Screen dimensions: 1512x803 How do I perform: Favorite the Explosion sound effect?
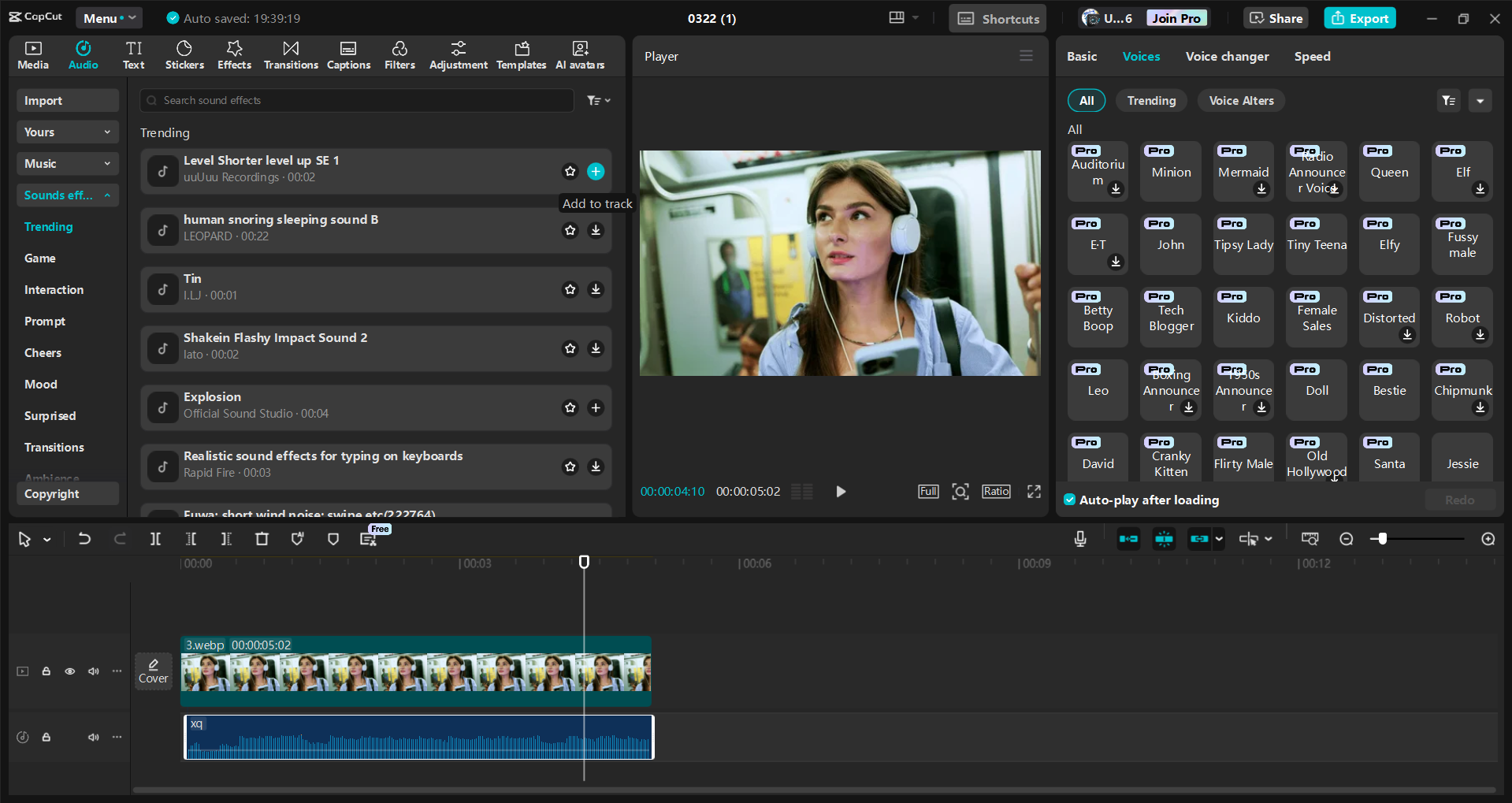[570, 407]
